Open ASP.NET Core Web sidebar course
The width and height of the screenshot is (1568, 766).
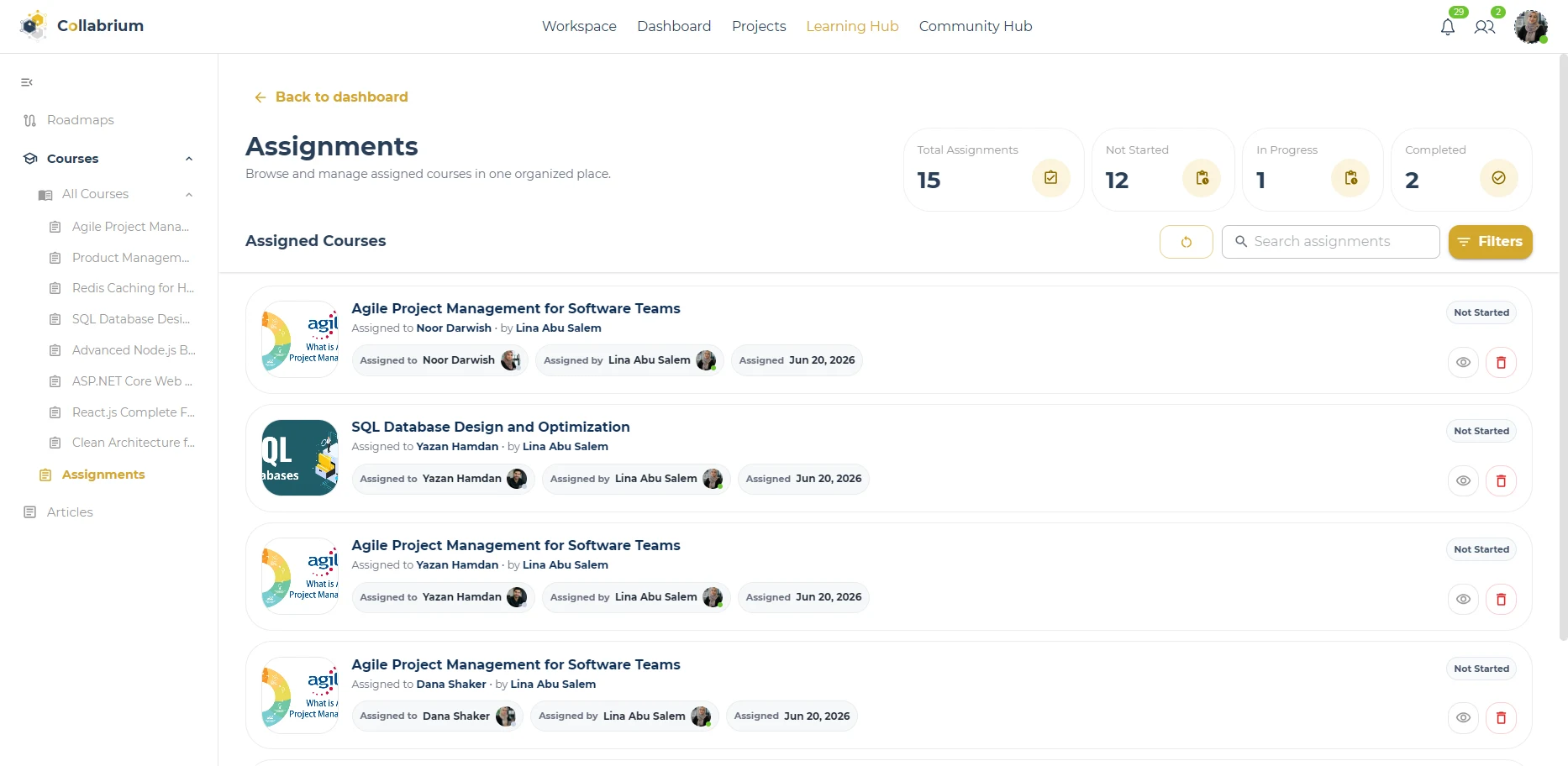point(132,381)
